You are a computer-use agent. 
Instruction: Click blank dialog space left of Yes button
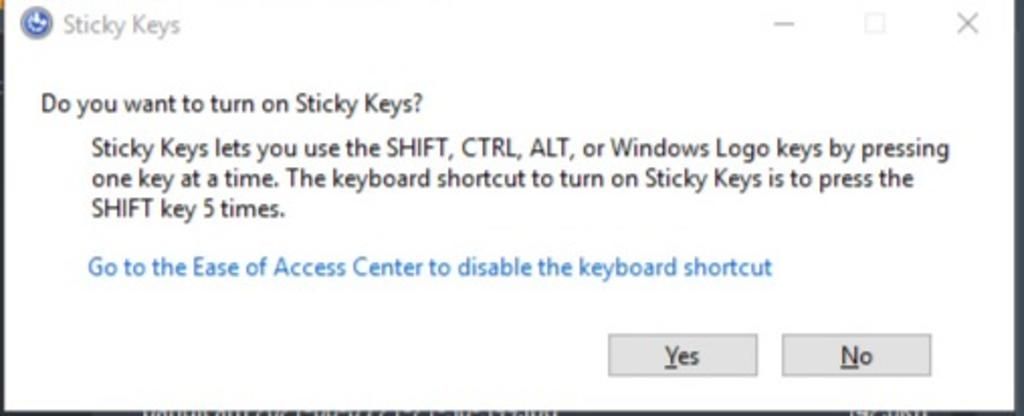coord(350,355)
